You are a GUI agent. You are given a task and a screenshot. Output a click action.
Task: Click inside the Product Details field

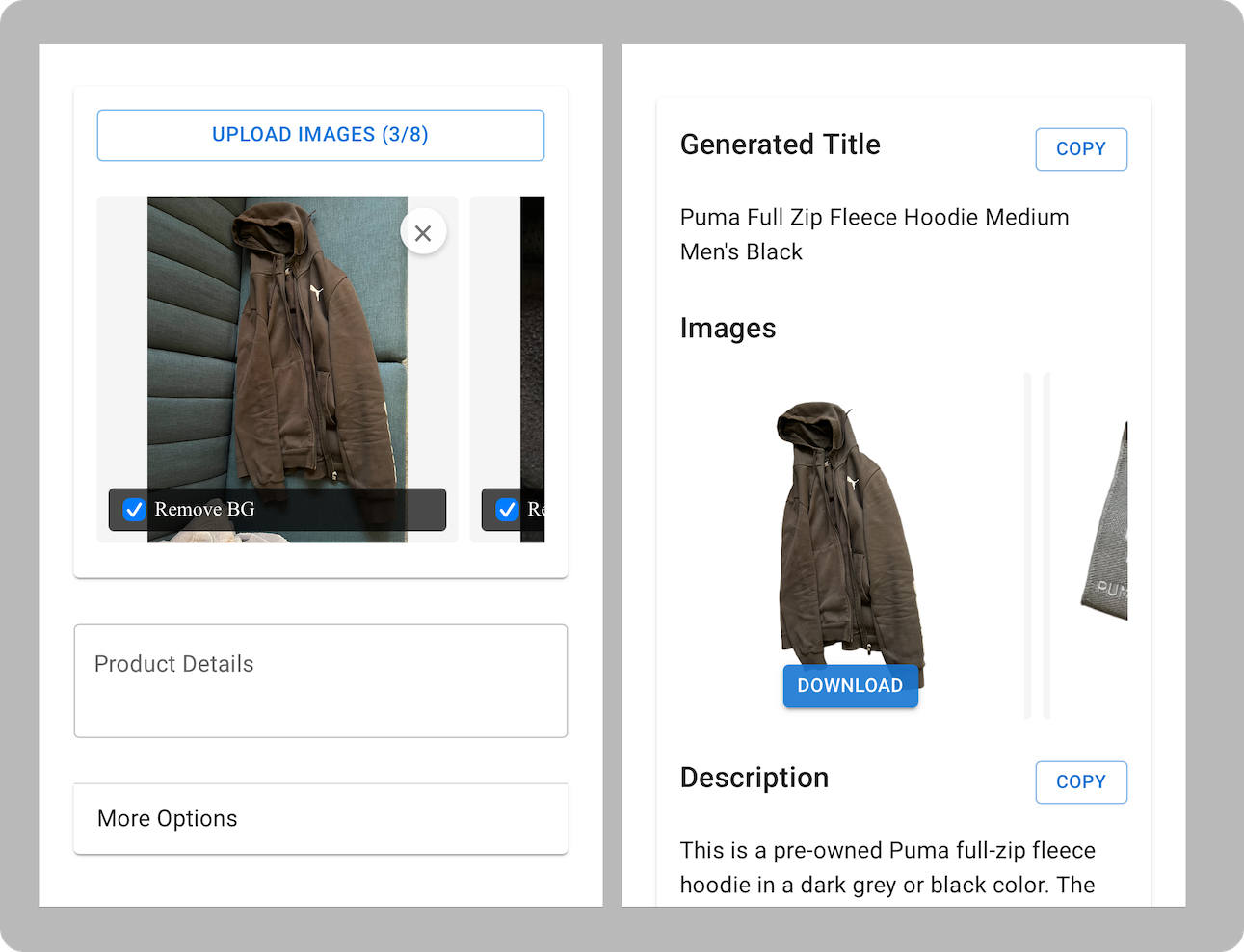point(320,680)
